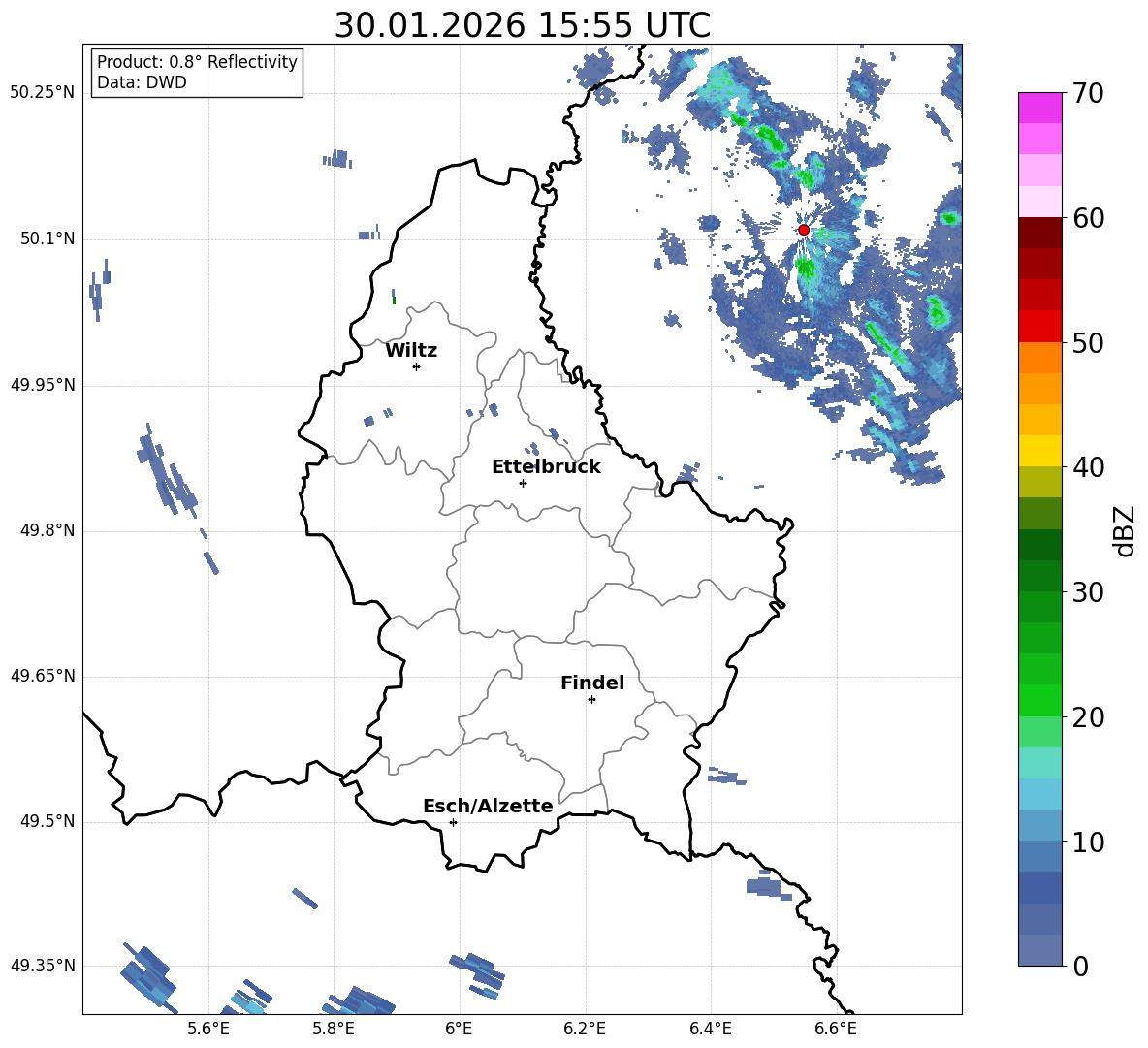Click the latitude label '49.5°N'
The image size is (1148, 1048).
pos(48,821)
